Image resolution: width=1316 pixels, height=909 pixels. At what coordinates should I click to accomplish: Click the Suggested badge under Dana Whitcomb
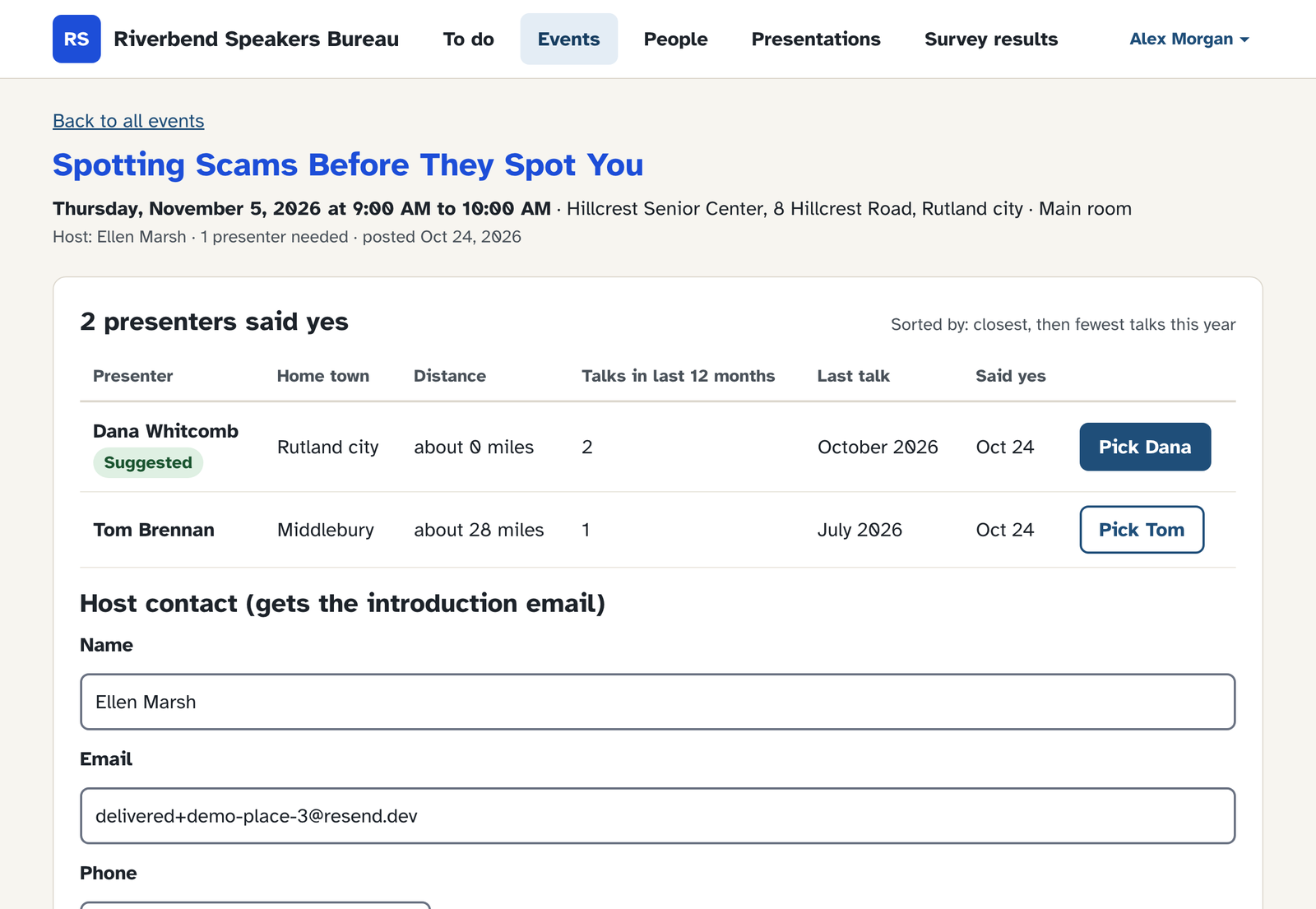click(x=148, y=462)
